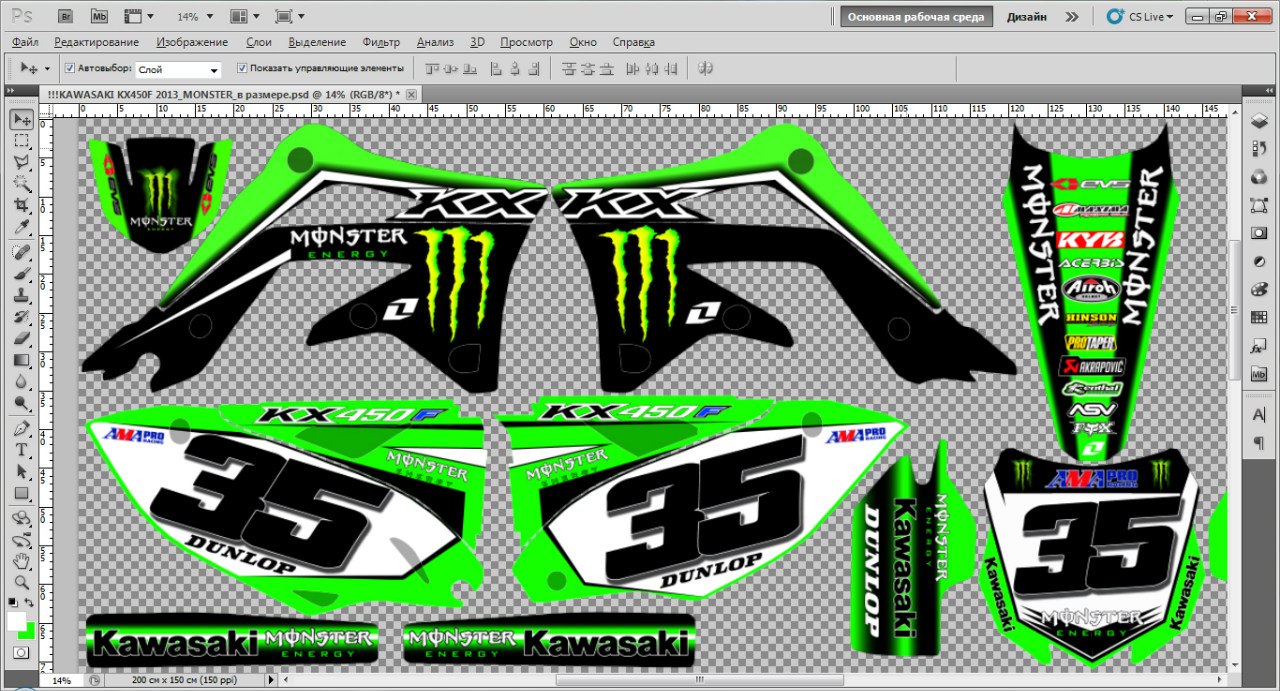This screenshot has width=1280, height=691.
Task: Open the Layers panel icon
Action: (x=1259, y=121)
